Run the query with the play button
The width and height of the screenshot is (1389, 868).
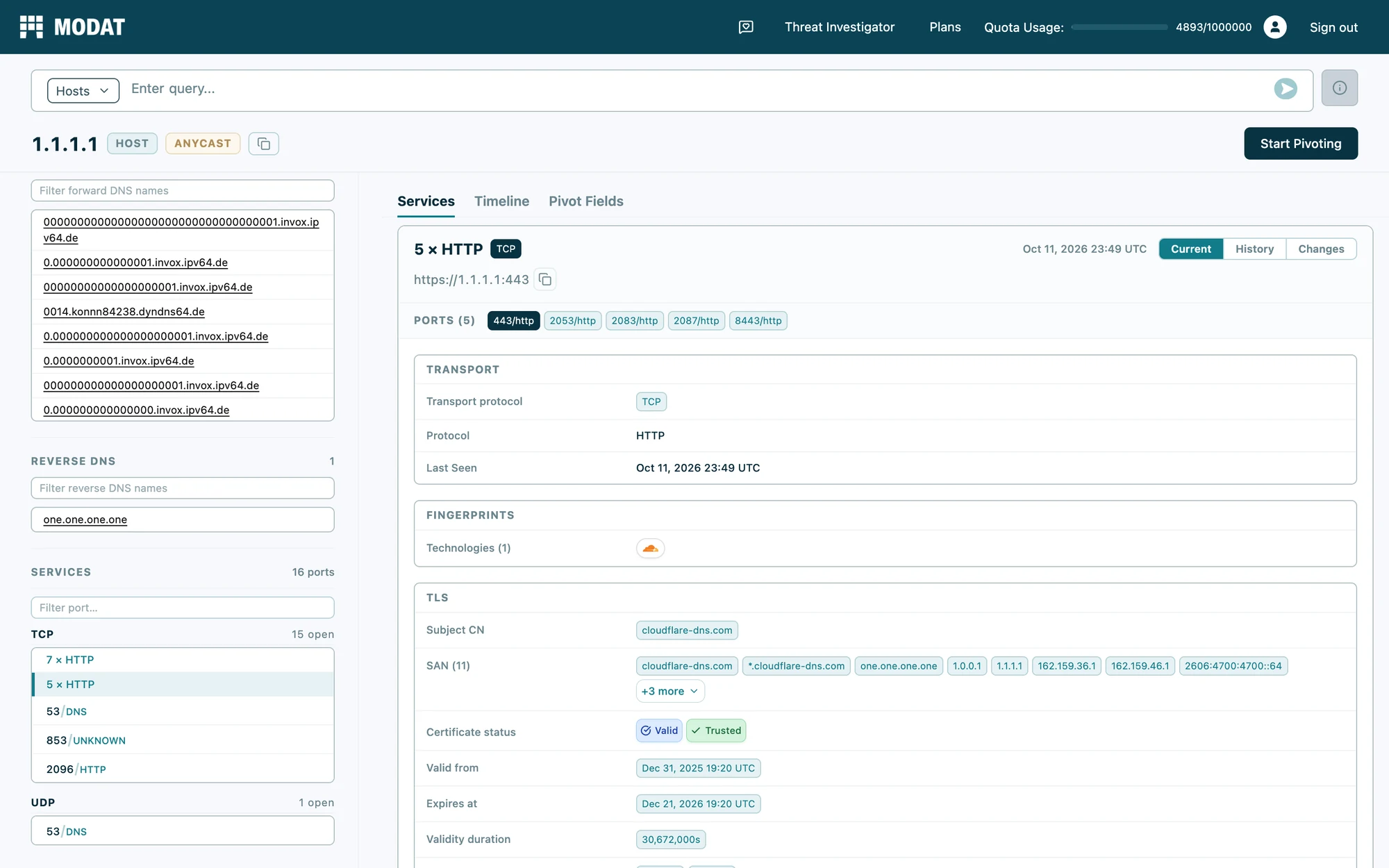[1286, 89]
